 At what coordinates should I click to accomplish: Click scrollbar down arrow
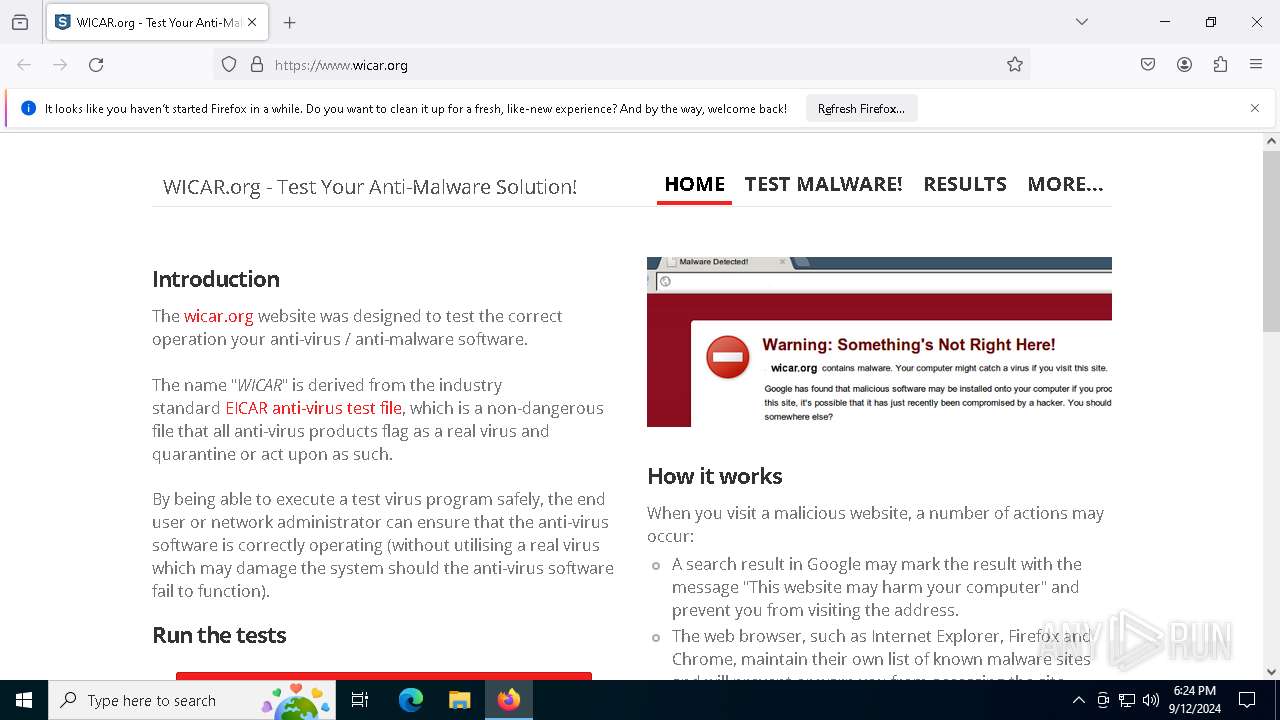[x=1271, y=672]
